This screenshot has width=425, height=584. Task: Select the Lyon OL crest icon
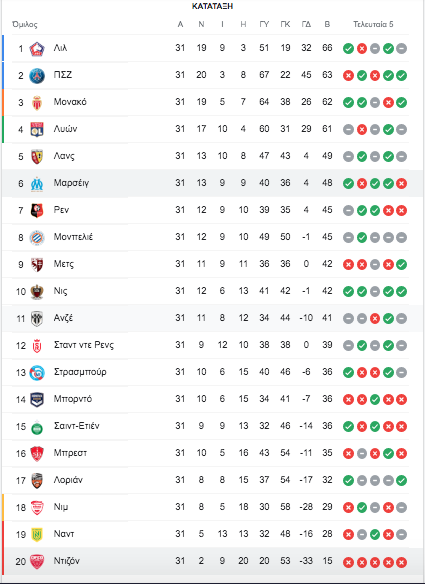(37, 130)
